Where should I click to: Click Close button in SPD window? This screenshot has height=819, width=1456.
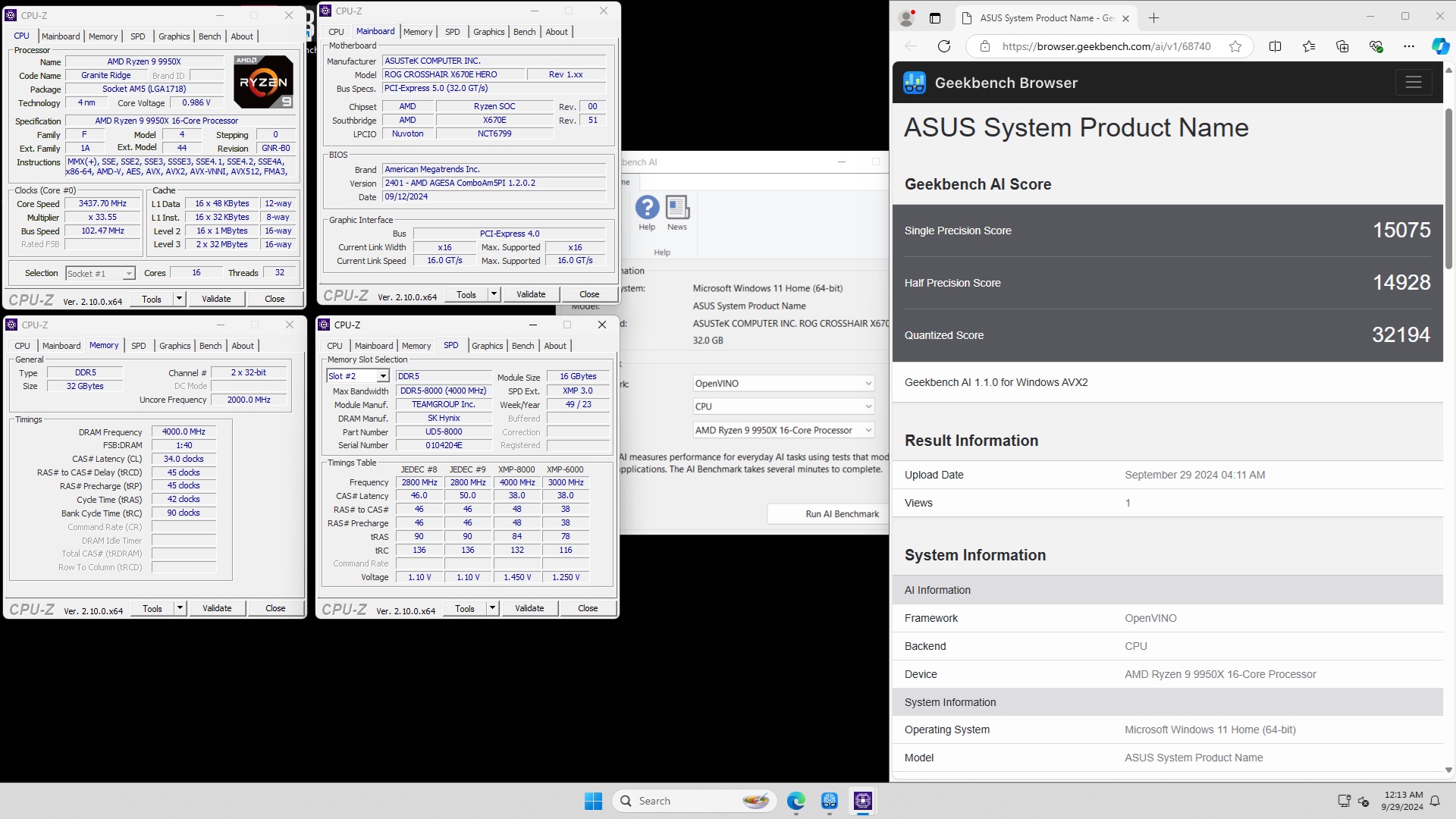pos(588,608)
